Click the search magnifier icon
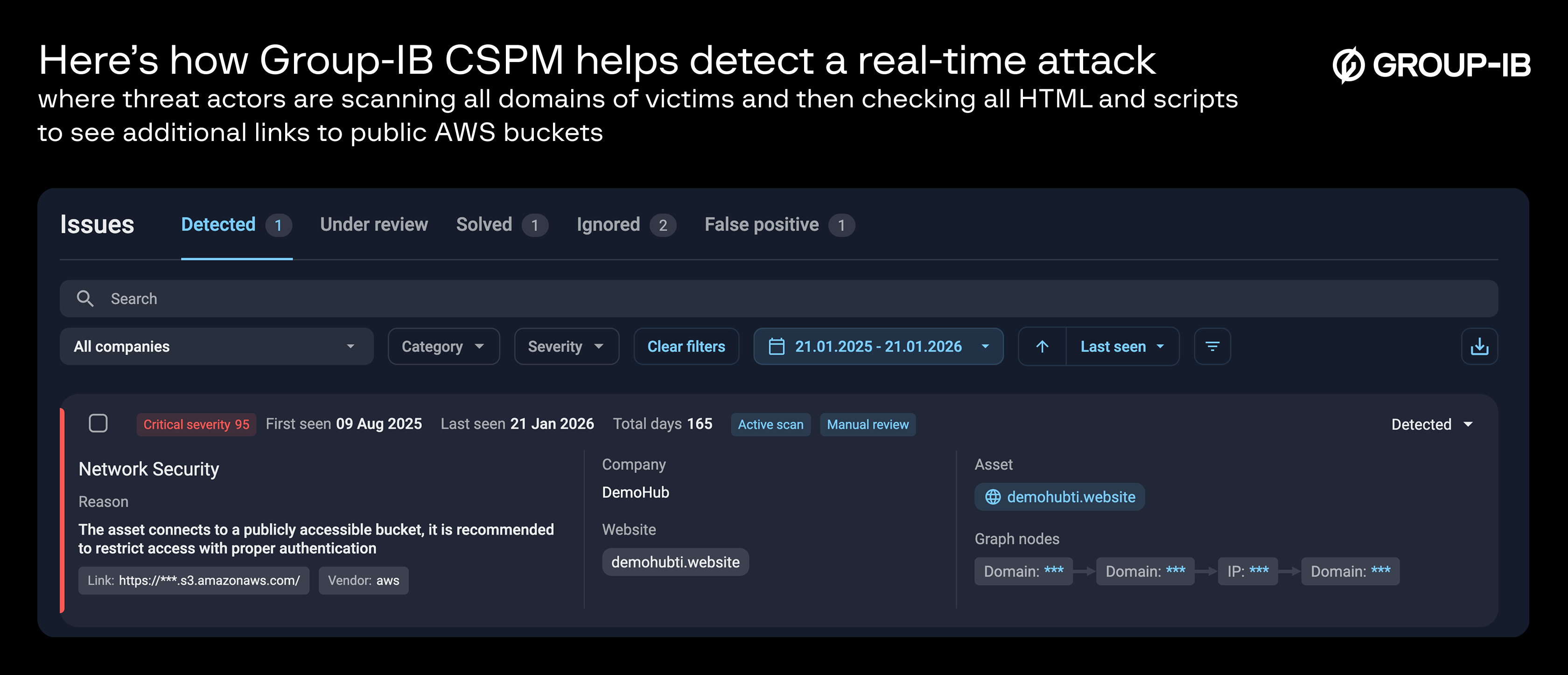1568x675 pixels. click(85, 298)
